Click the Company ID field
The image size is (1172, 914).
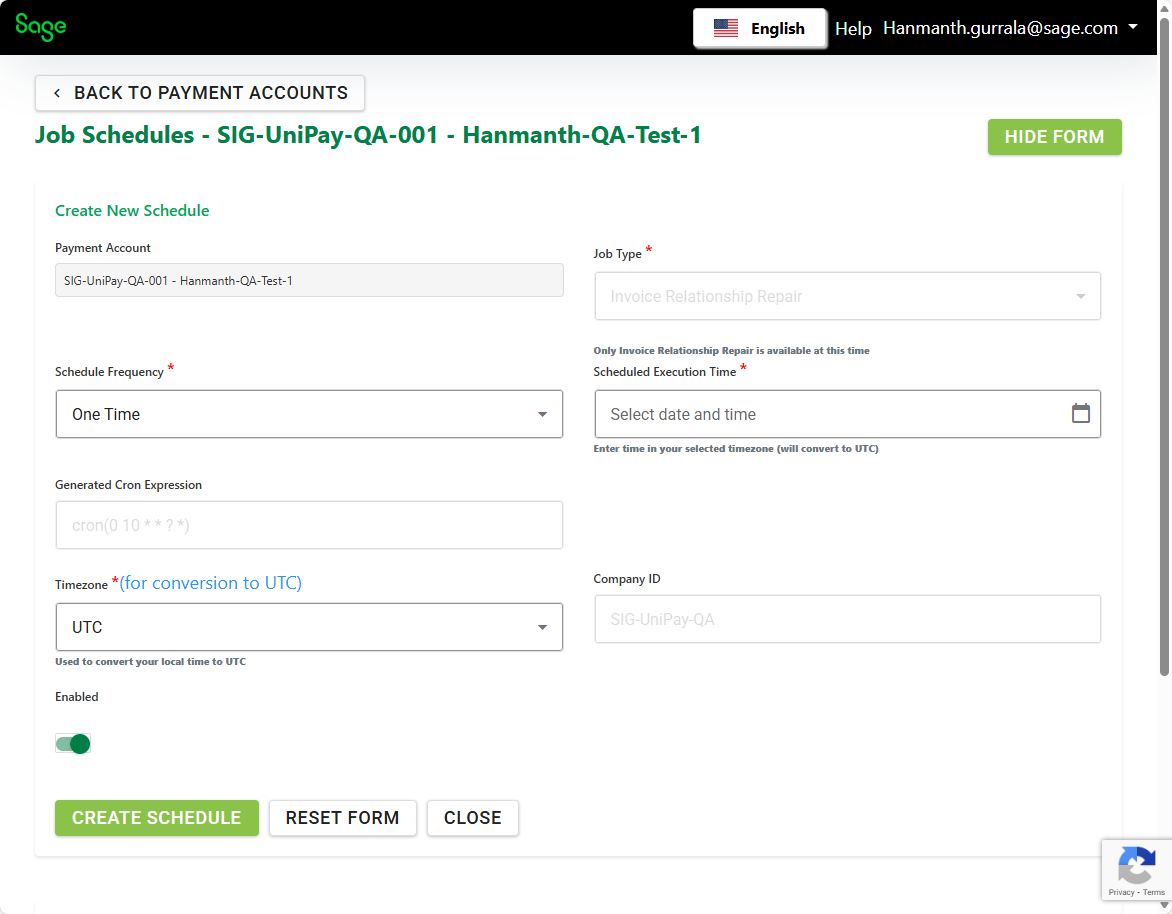pyautogui.click(x=848, y=620)
